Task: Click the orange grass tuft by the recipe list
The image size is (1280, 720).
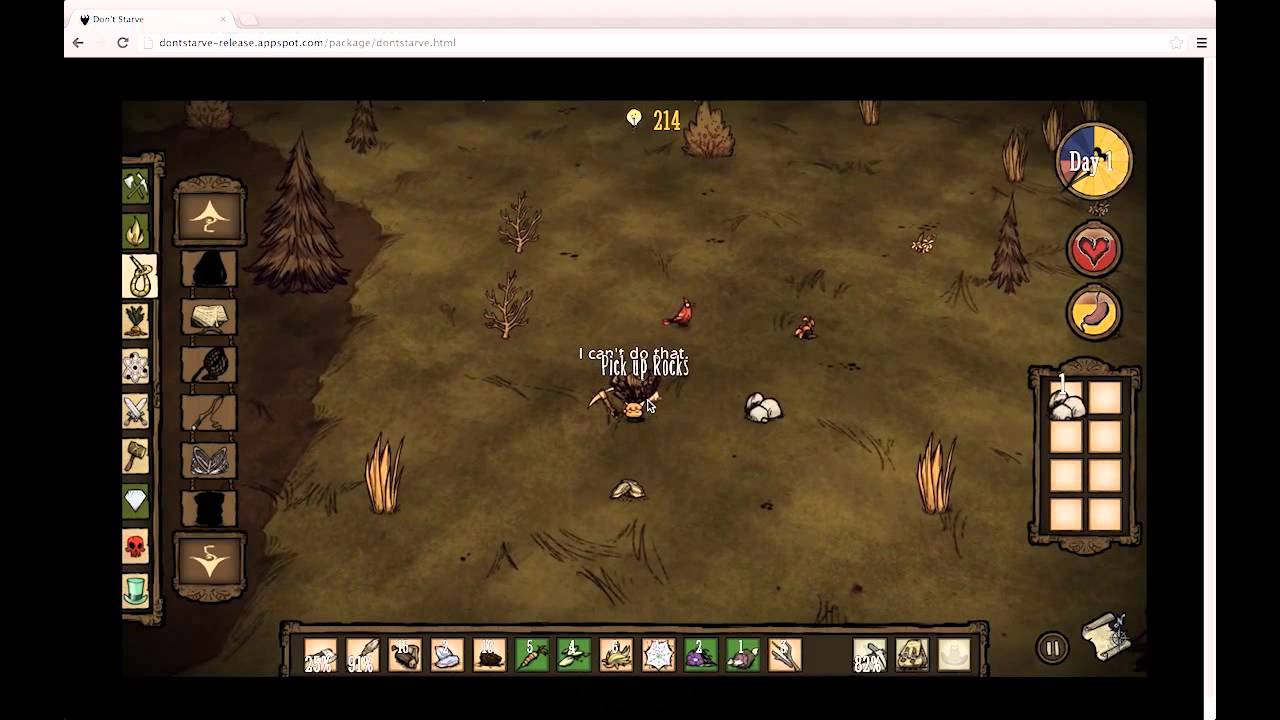Action: (x=384, y=474)
